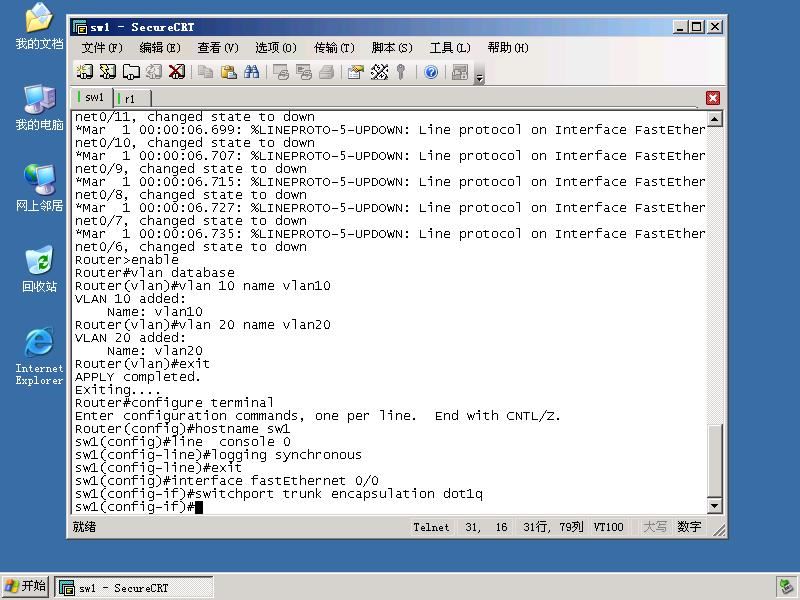800x600 pixels.
Task: Click the vertical scrollbar thumb
Action: click(x=714, y=460)
